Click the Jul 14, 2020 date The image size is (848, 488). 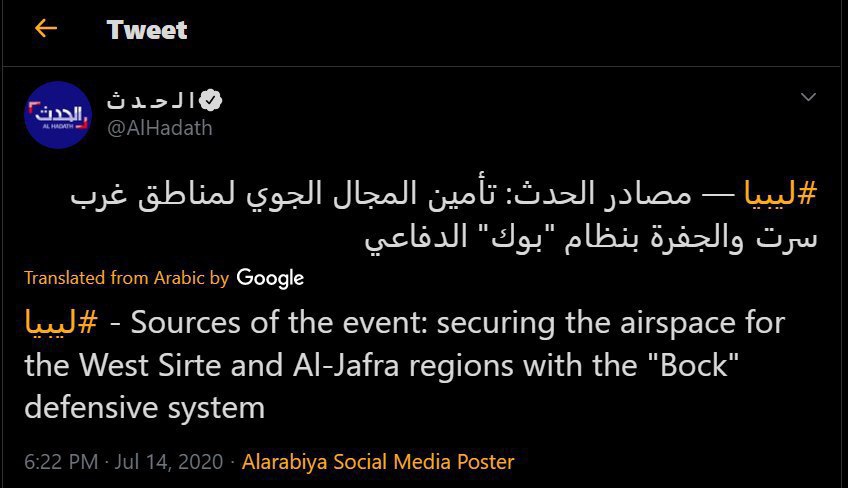[x=165, y=462]
